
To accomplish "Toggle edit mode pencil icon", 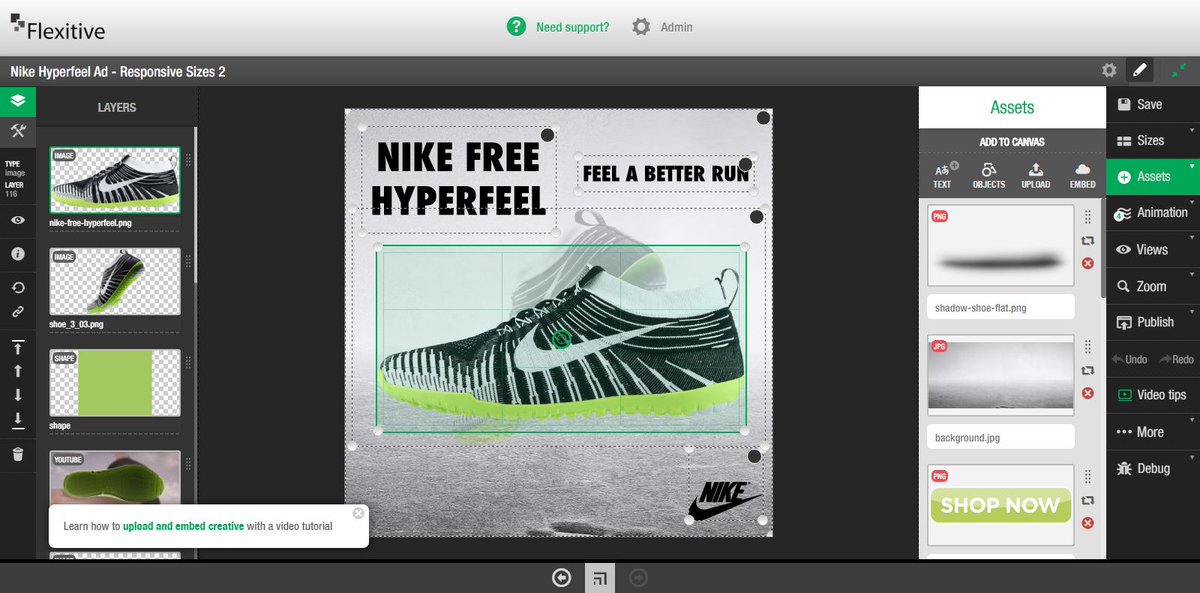I will click(1139, 70).
